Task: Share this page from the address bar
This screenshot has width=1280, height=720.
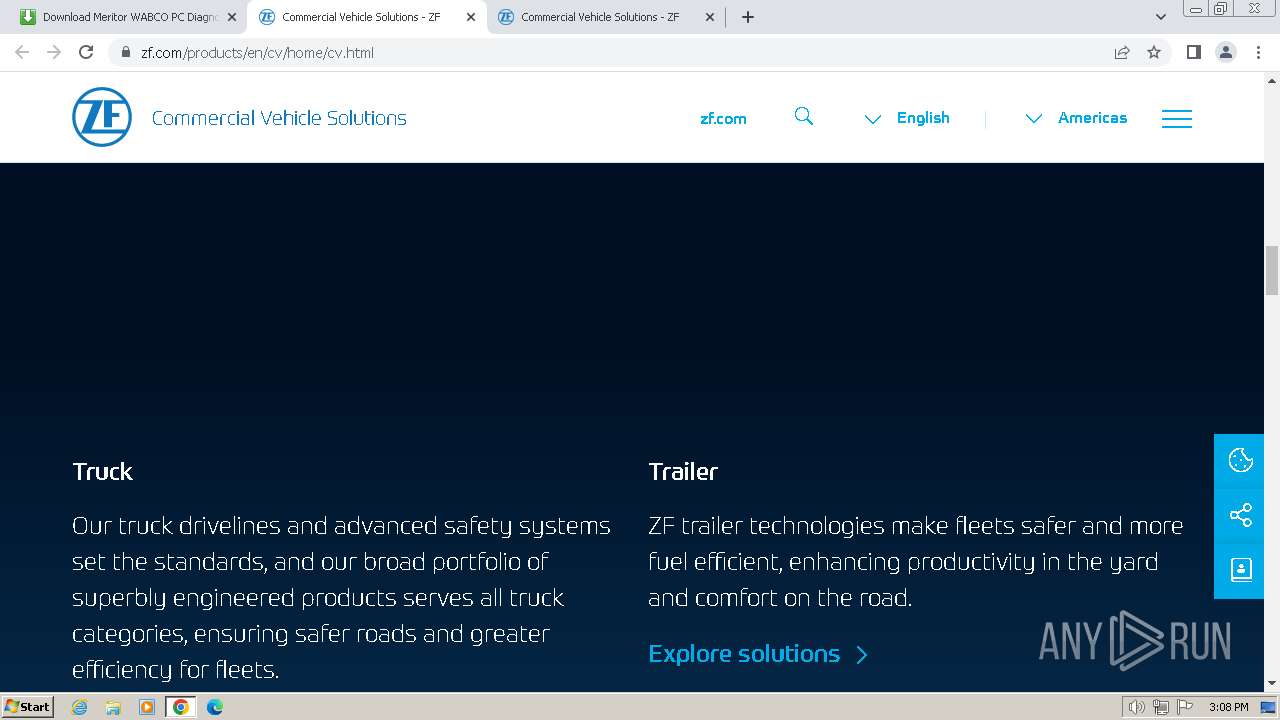Action: click(1122, 52)
